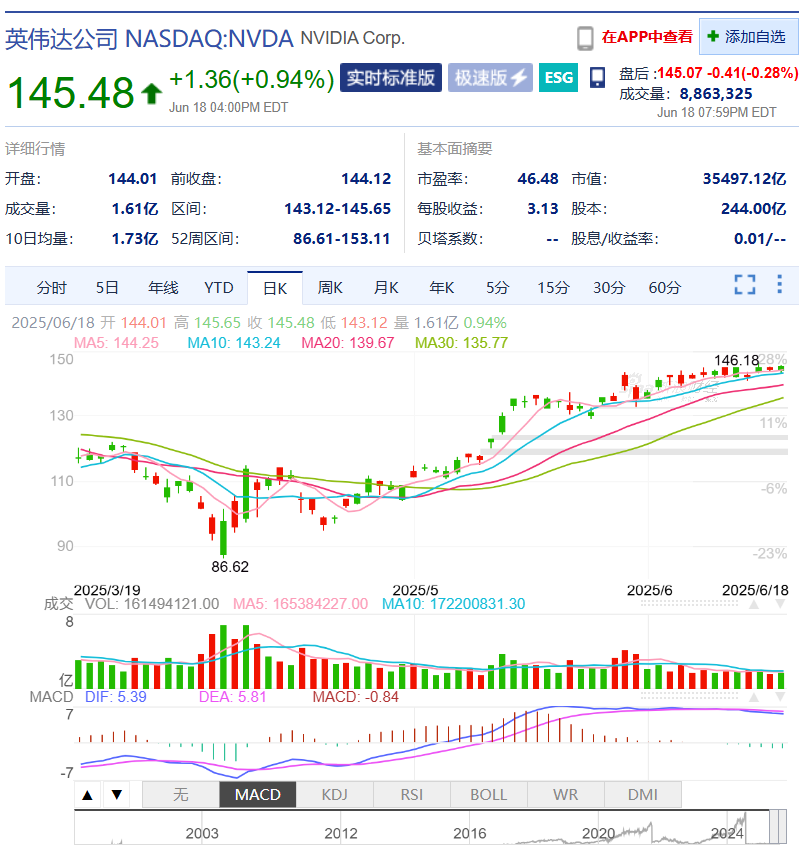Viewport: 812px width, 865px height.
Task: Switch to the 月K tab
Action: point(386,287)
